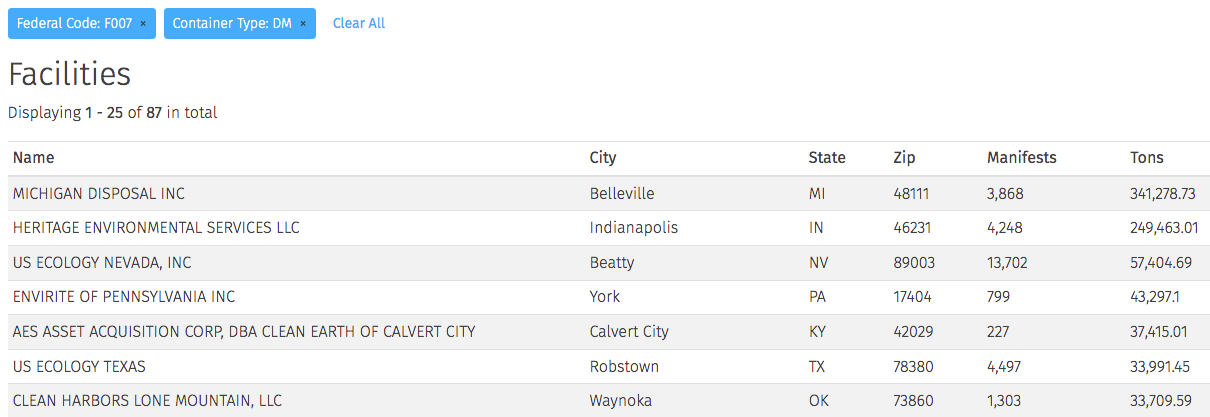Sort by the Manifests column header

pos(1022,158)
